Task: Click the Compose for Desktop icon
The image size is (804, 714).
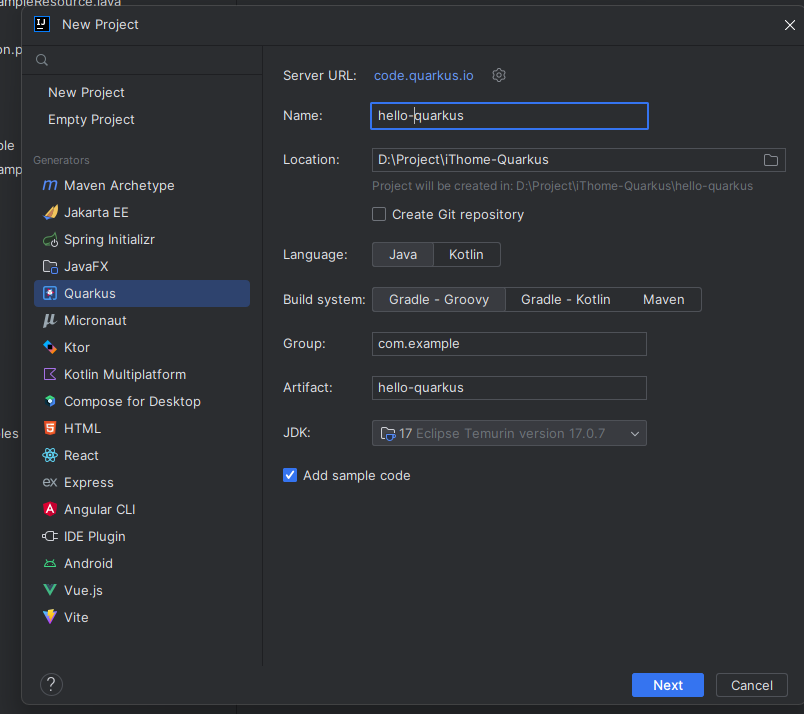Action: pos(50,401)
